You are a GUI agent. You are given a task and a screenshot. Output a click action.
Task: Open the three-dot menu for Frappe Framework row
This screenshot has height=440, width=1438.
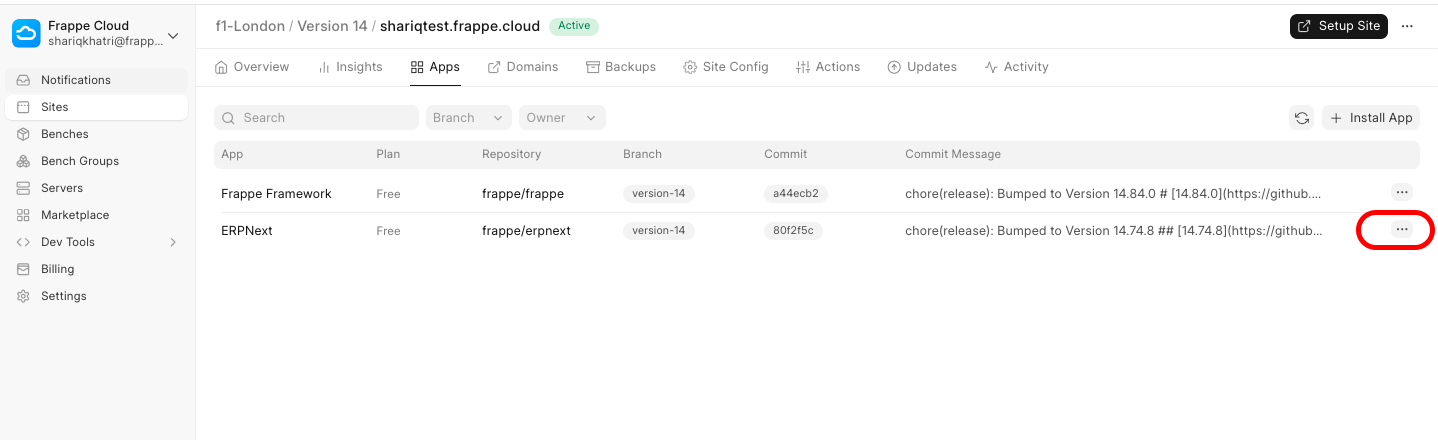tap(1401, 192)
